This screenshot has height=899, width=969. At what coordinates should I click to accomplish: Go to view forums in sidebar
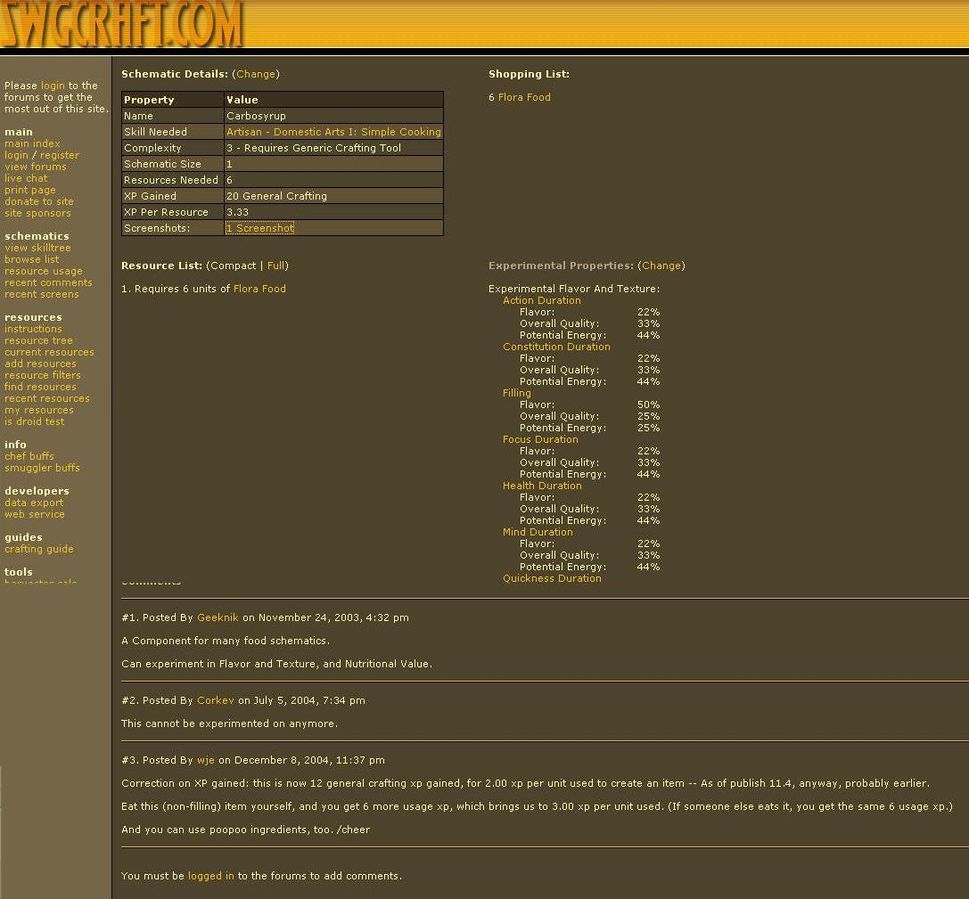coord(35,167)
